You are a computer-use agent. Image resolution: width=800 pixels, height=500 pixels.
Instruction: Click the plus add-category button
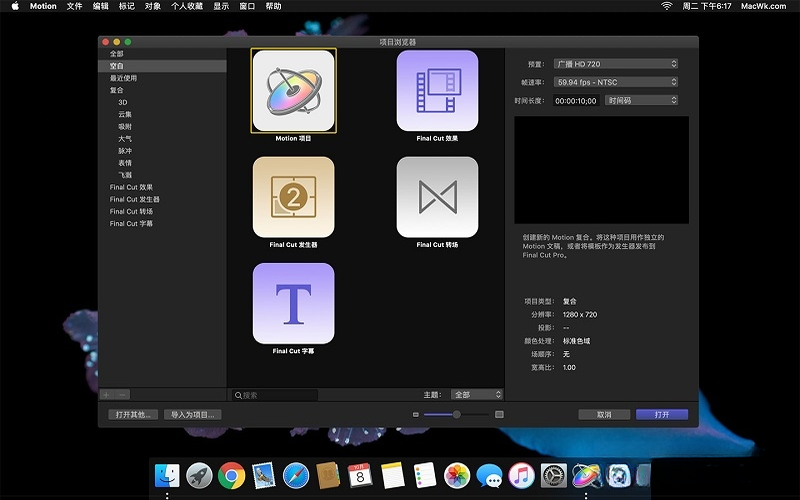coord(107,394)
